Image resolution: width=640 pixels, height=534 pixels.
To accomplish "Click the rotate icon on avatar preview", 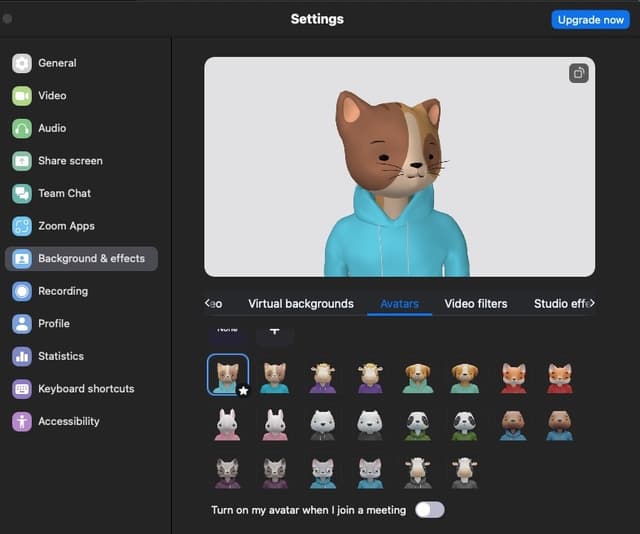I will tap(578, 73).
